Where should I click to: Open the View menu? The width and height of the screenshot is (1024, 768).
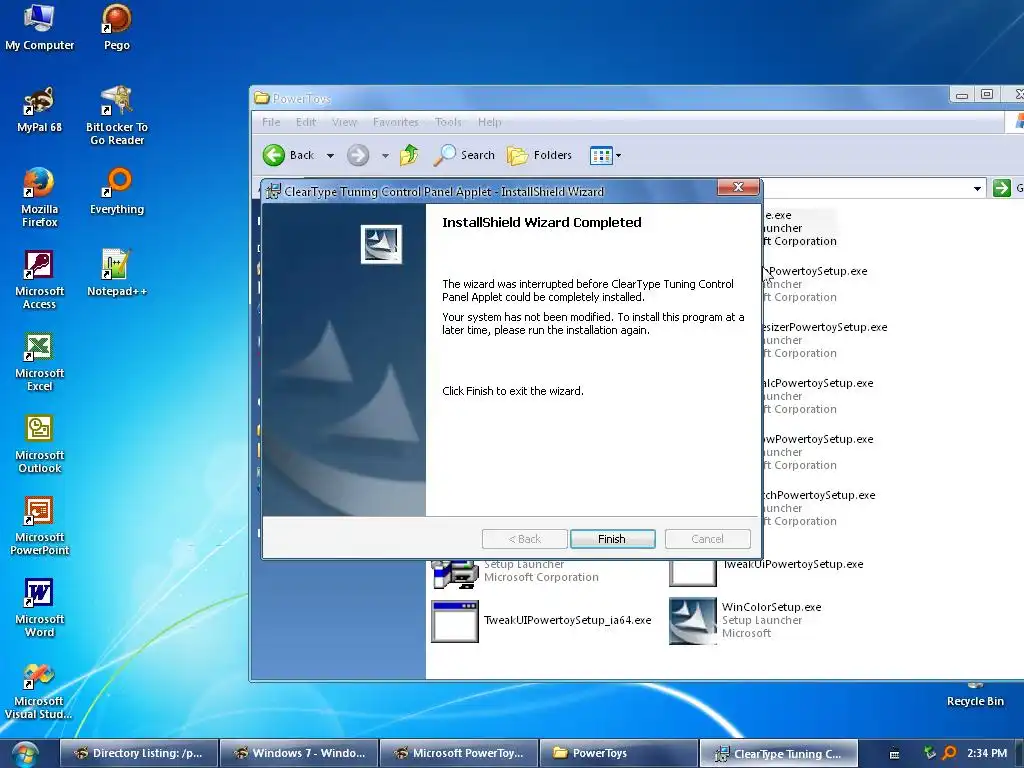pos(344,122)
